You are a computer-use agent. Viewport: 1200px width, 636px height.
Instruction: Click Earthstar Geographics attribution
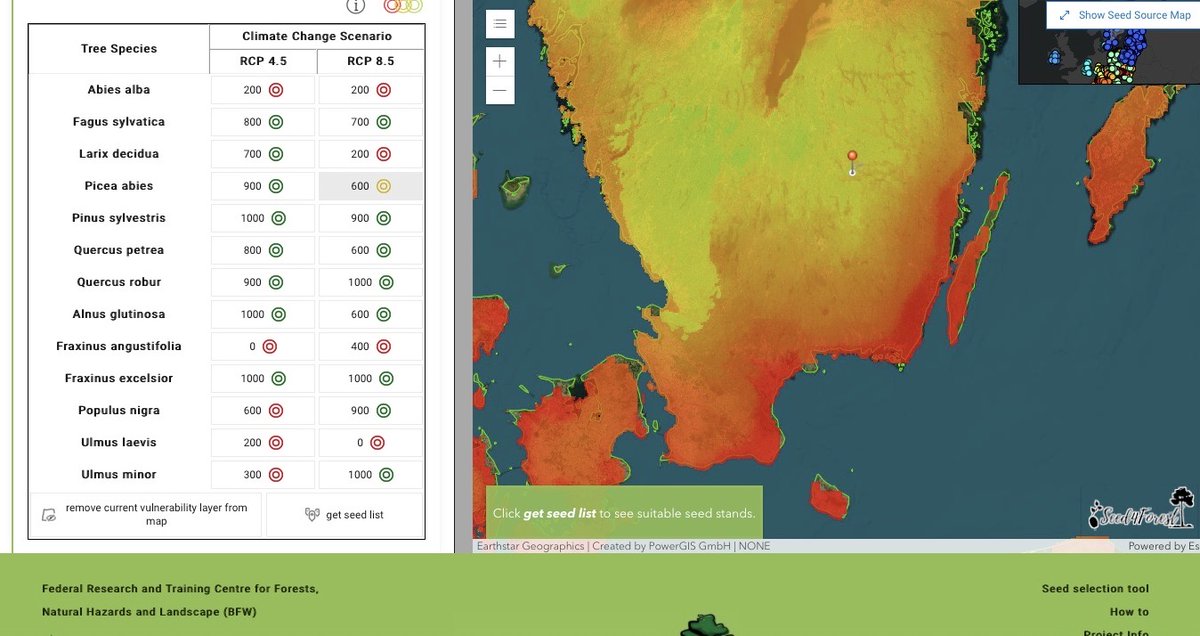click(530, 546)
